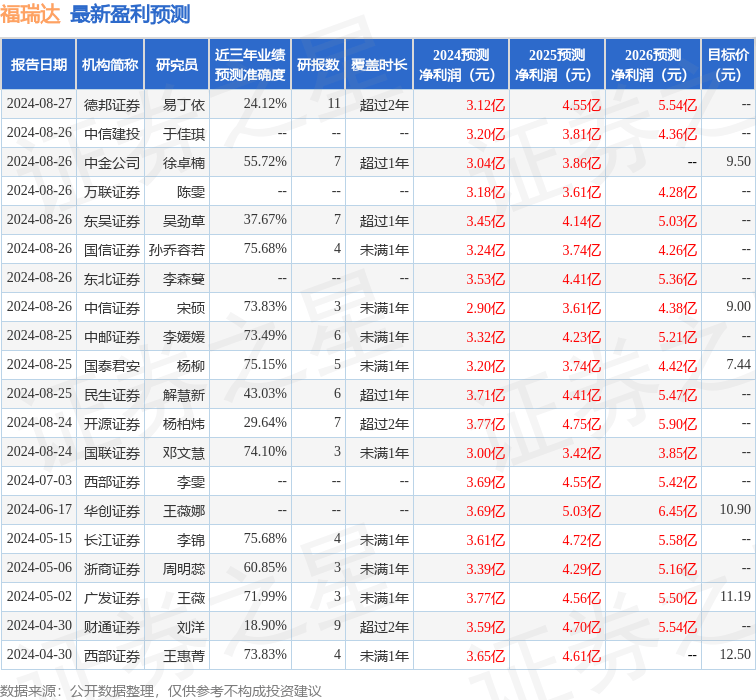Click the 11.19 target price value
Viewport: 756px width, 700px height.
point(735,596)
